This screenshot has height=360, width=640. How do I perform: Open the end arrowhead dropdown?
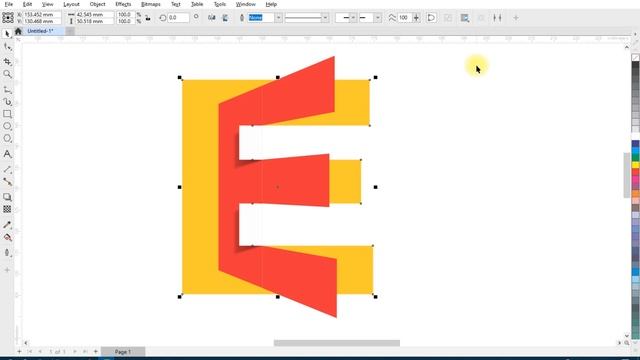pos(378,18)
